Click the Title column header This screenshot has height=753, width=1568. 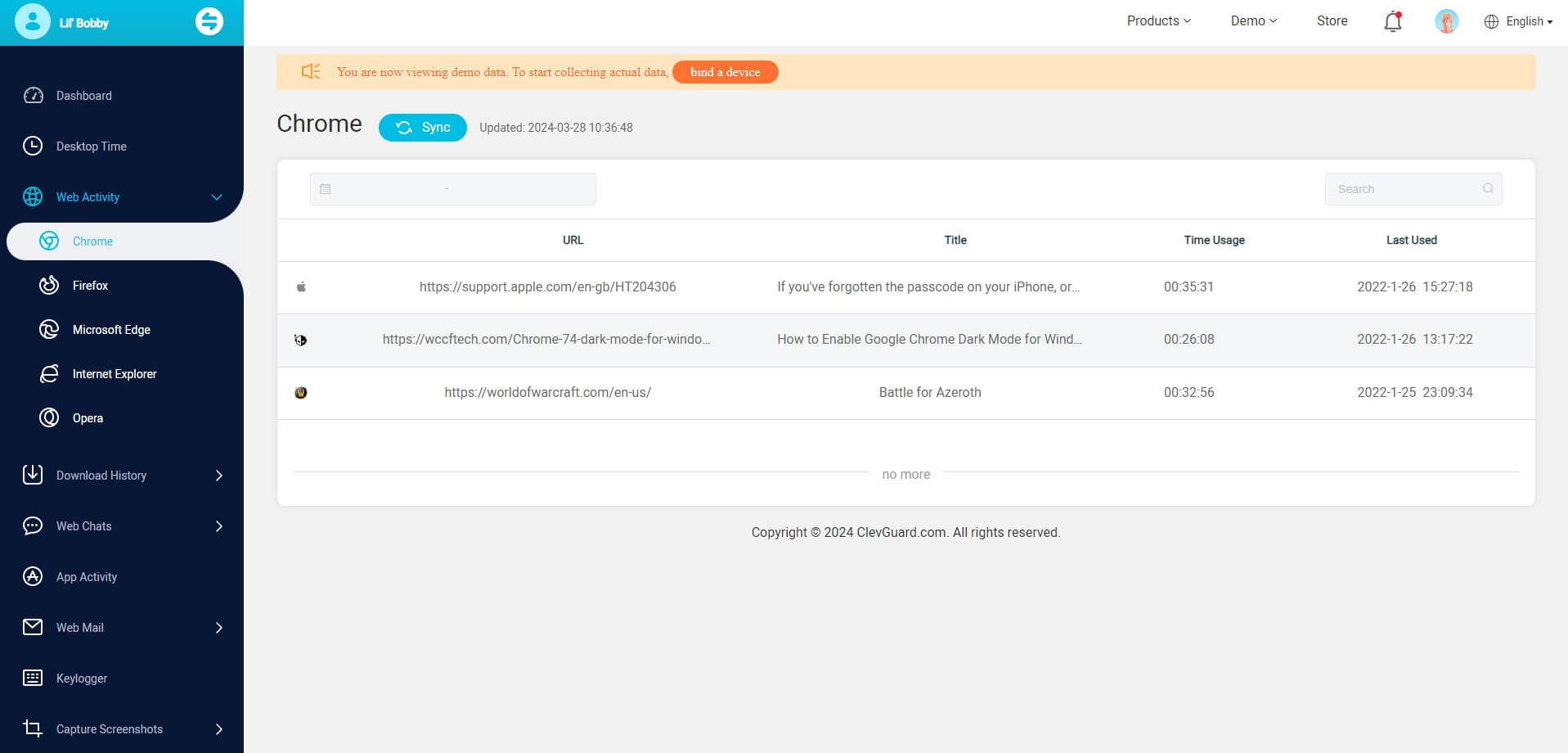(955, 241)
